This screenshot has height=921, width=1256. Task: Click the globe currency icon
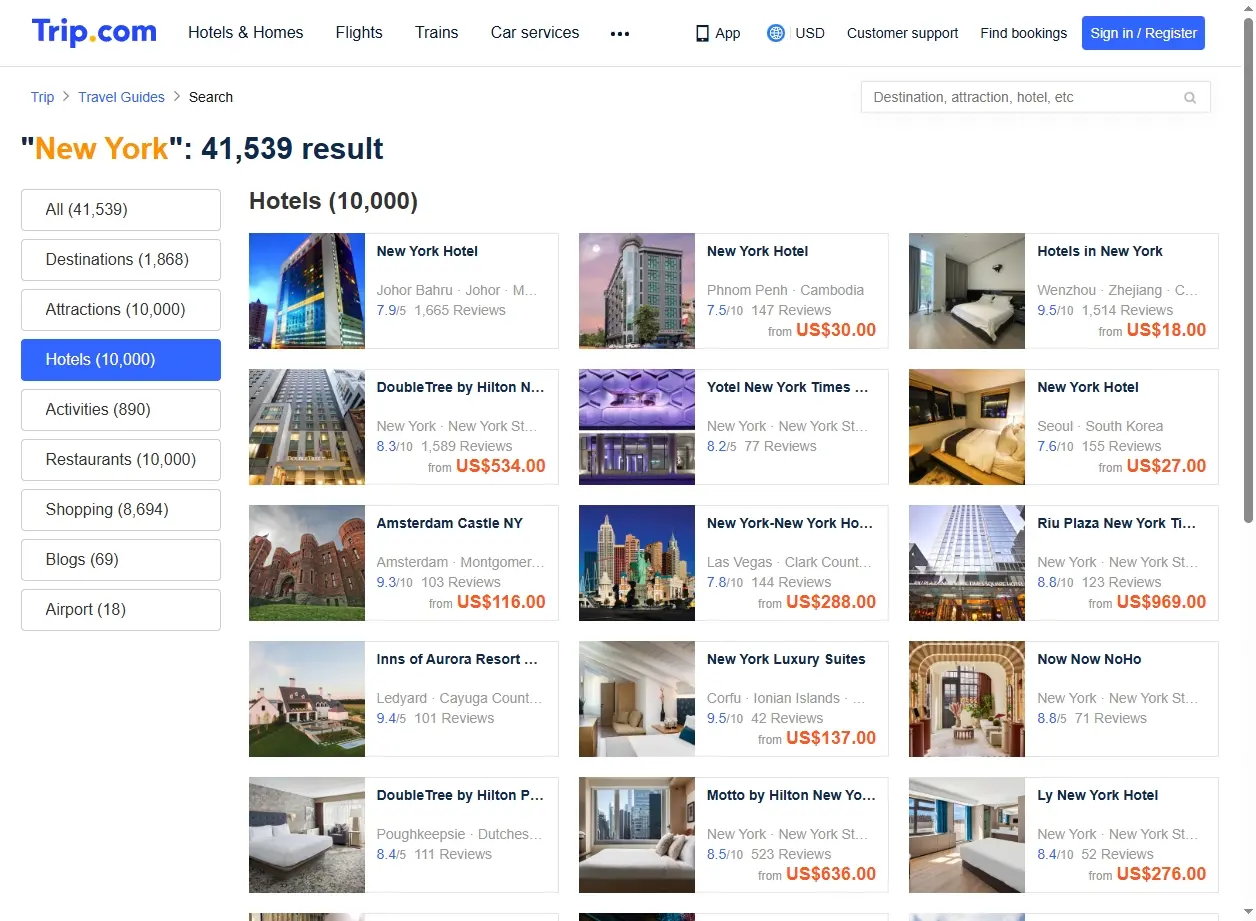point(776,33)
